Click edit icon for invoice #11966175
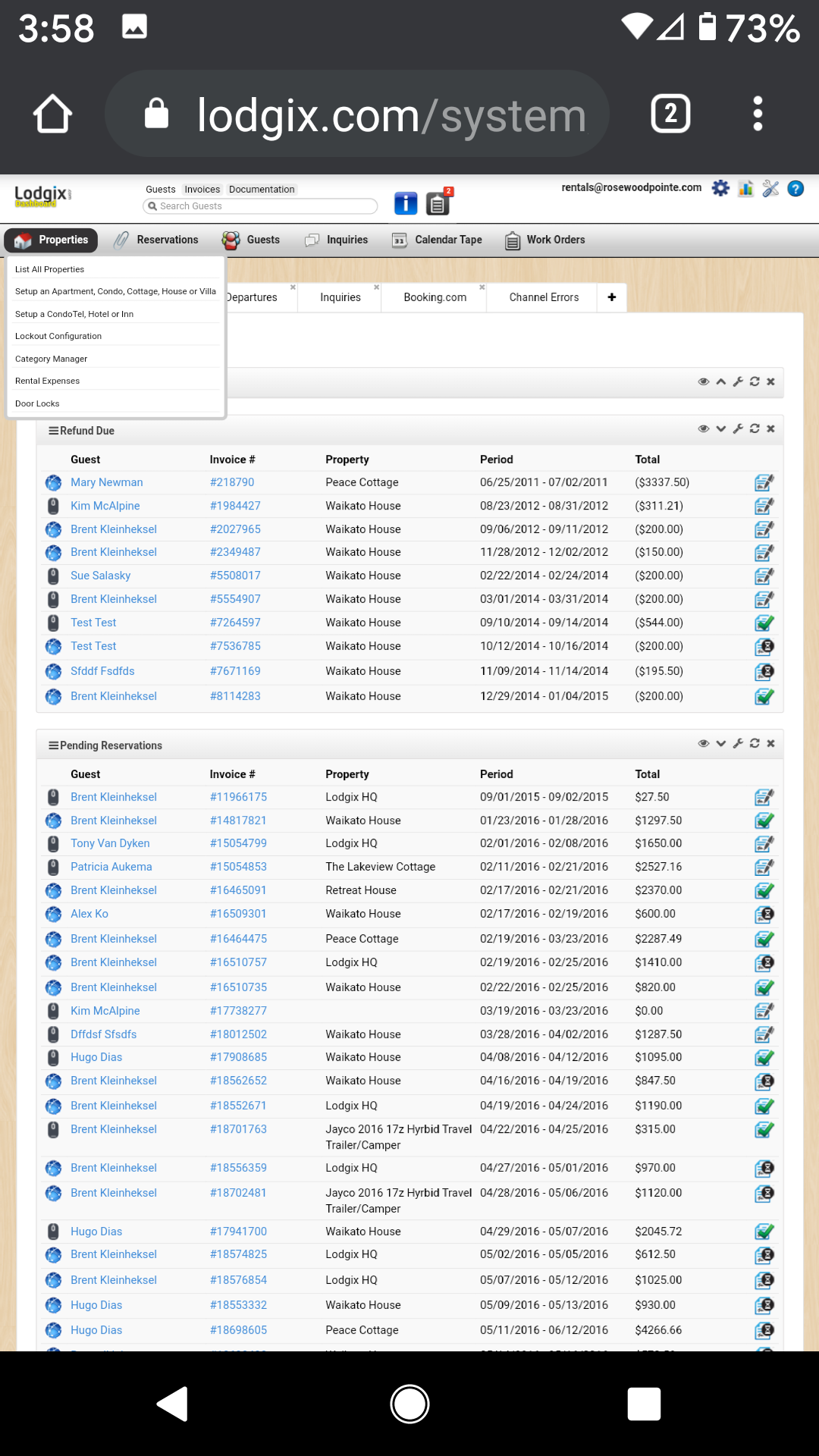This screenshot has width=819, height=1456. pyautogui.click(x=764, y=797)
